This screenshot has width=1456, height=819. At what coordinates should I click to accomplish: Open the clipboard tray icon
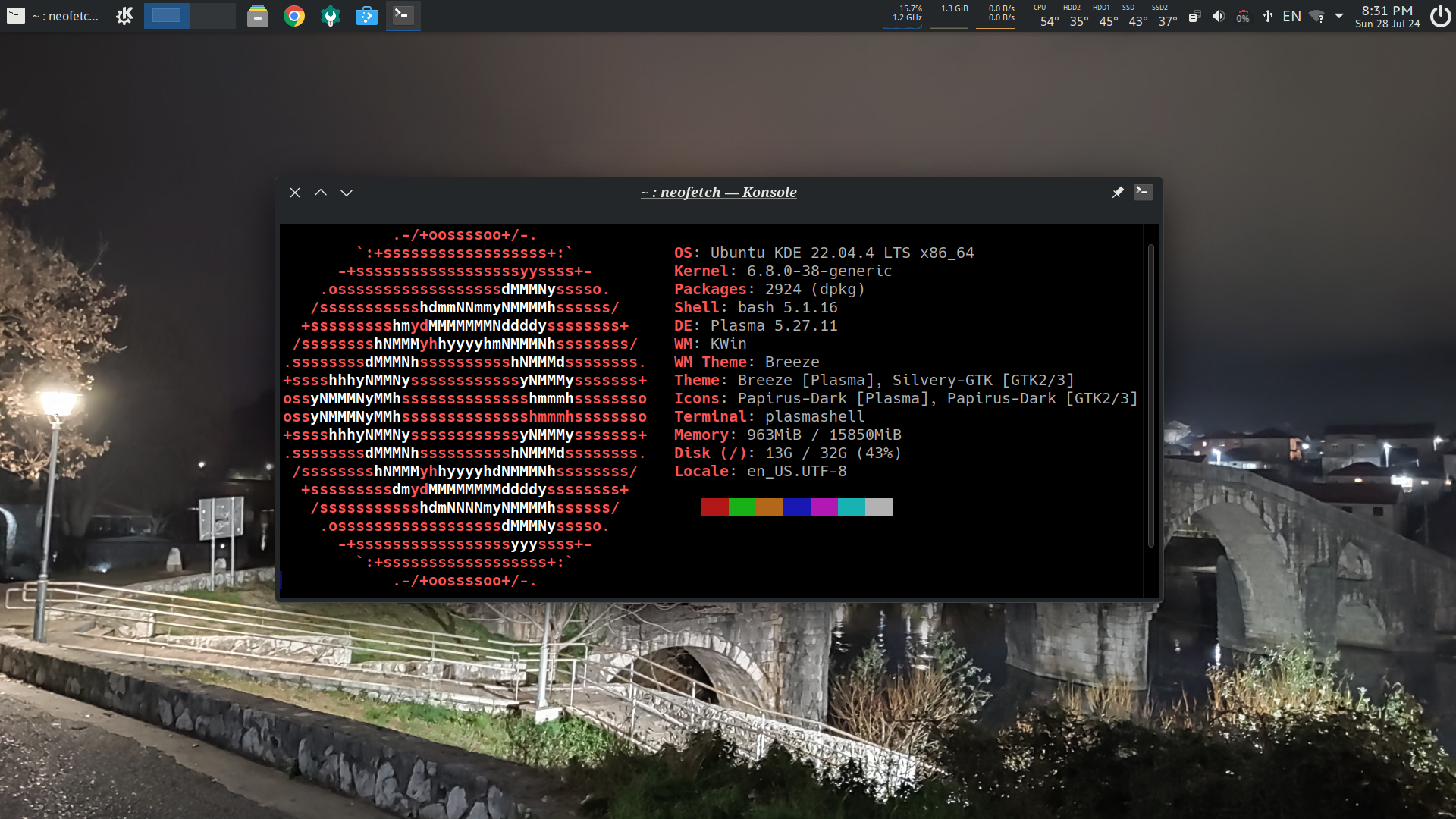1194,17
